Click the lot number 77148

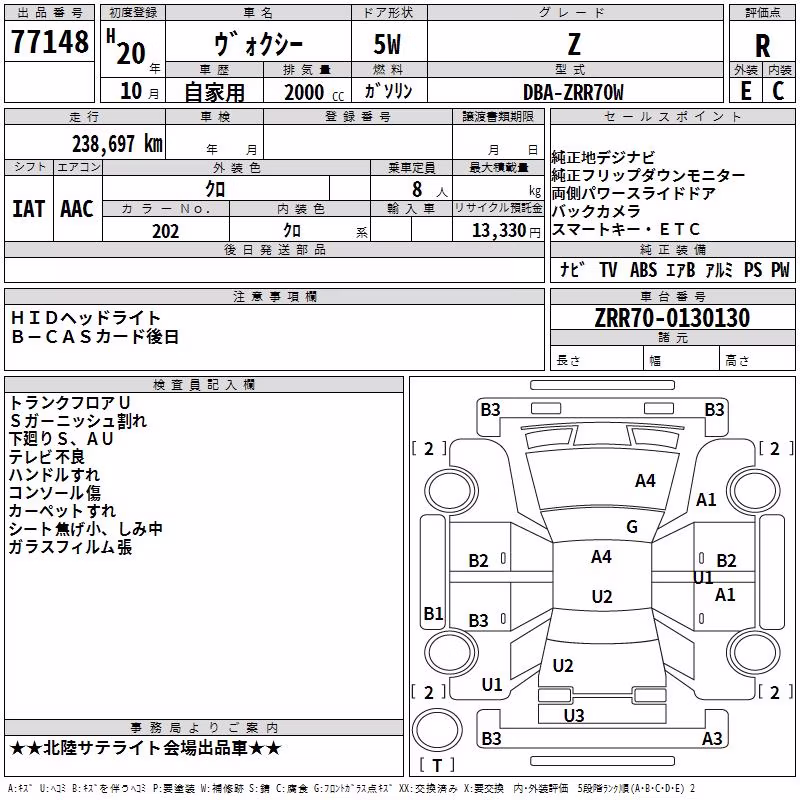pos(49,42)
